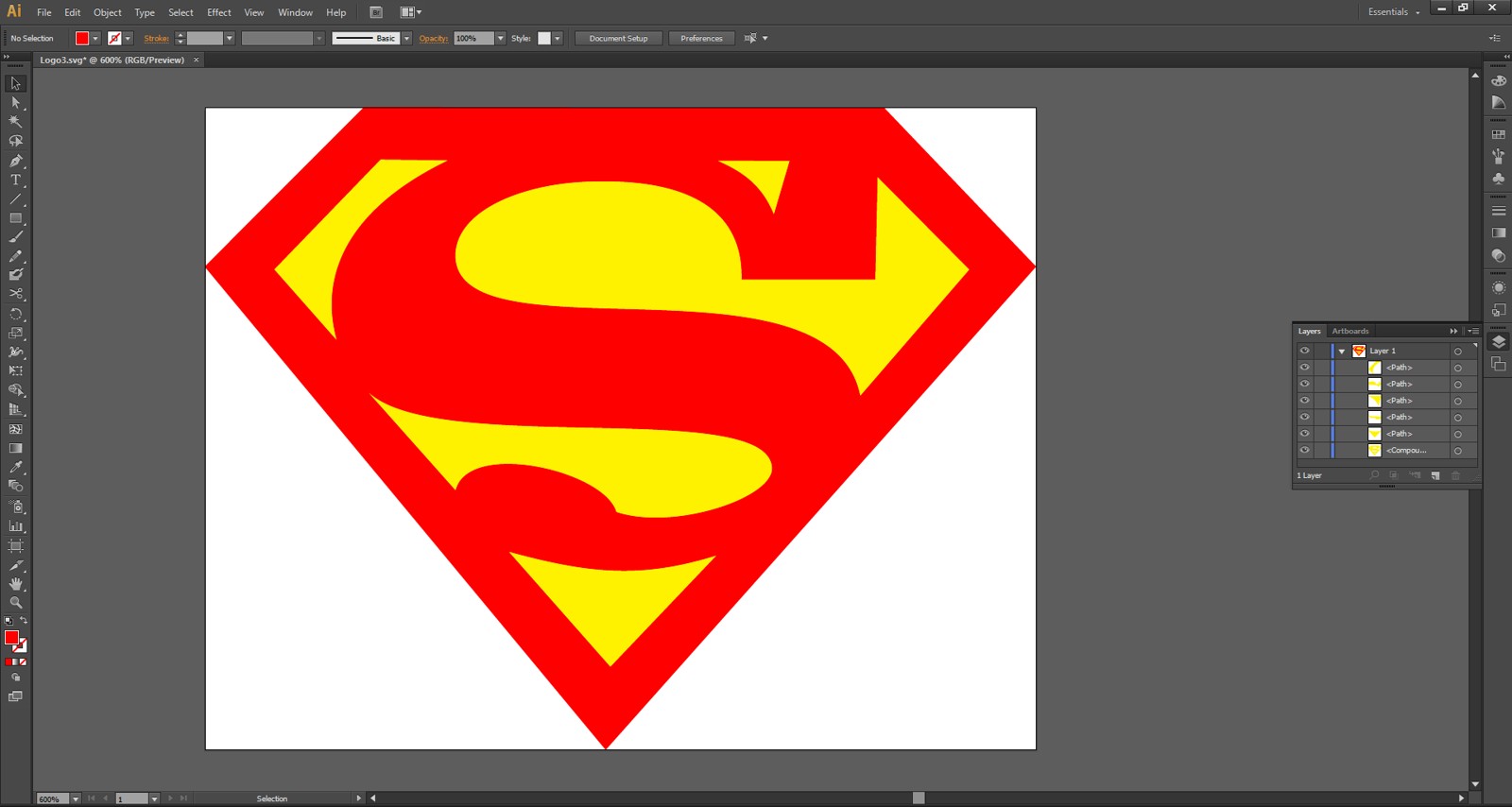Click the artboard number field
1512x807 pixels.
point(131,799)
